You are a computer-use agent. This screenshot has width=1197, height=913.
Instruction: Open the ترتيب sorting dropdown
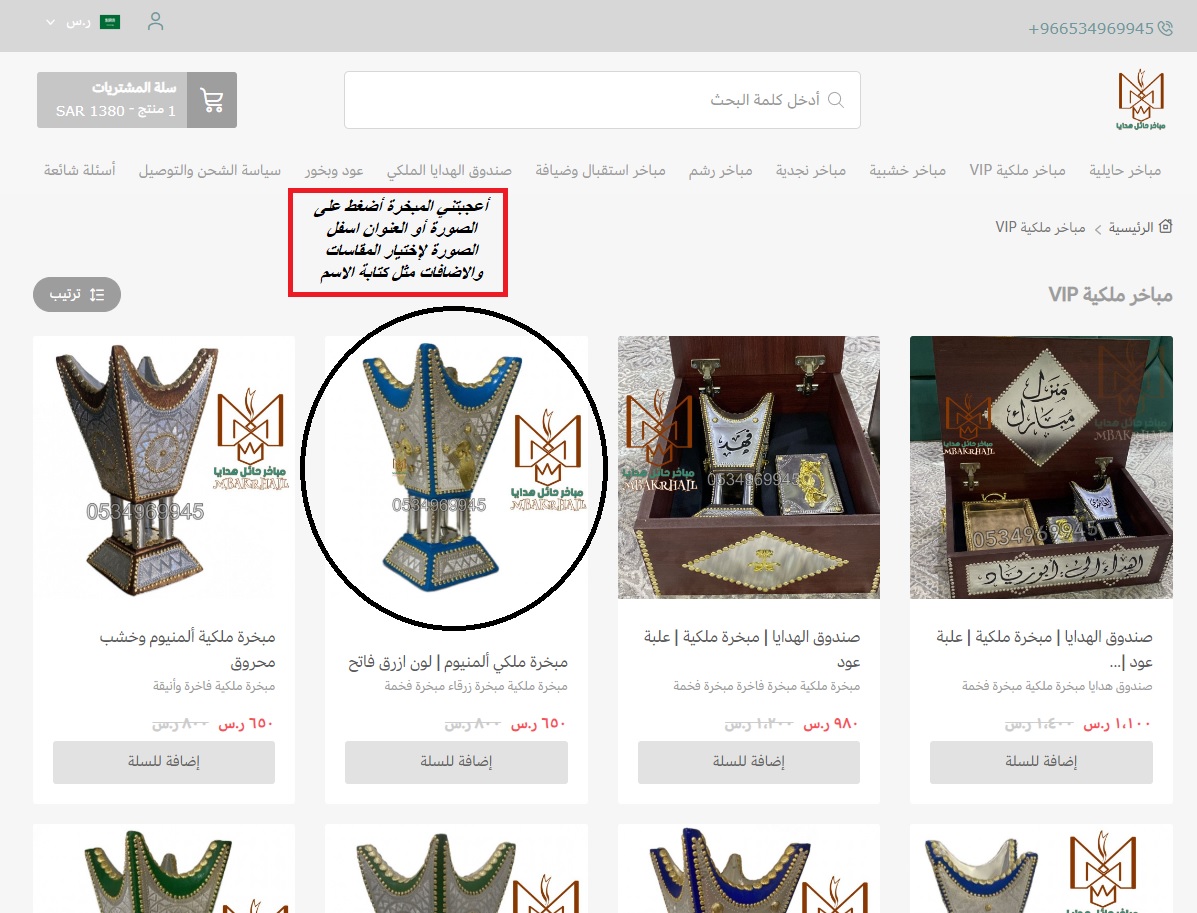77,295
